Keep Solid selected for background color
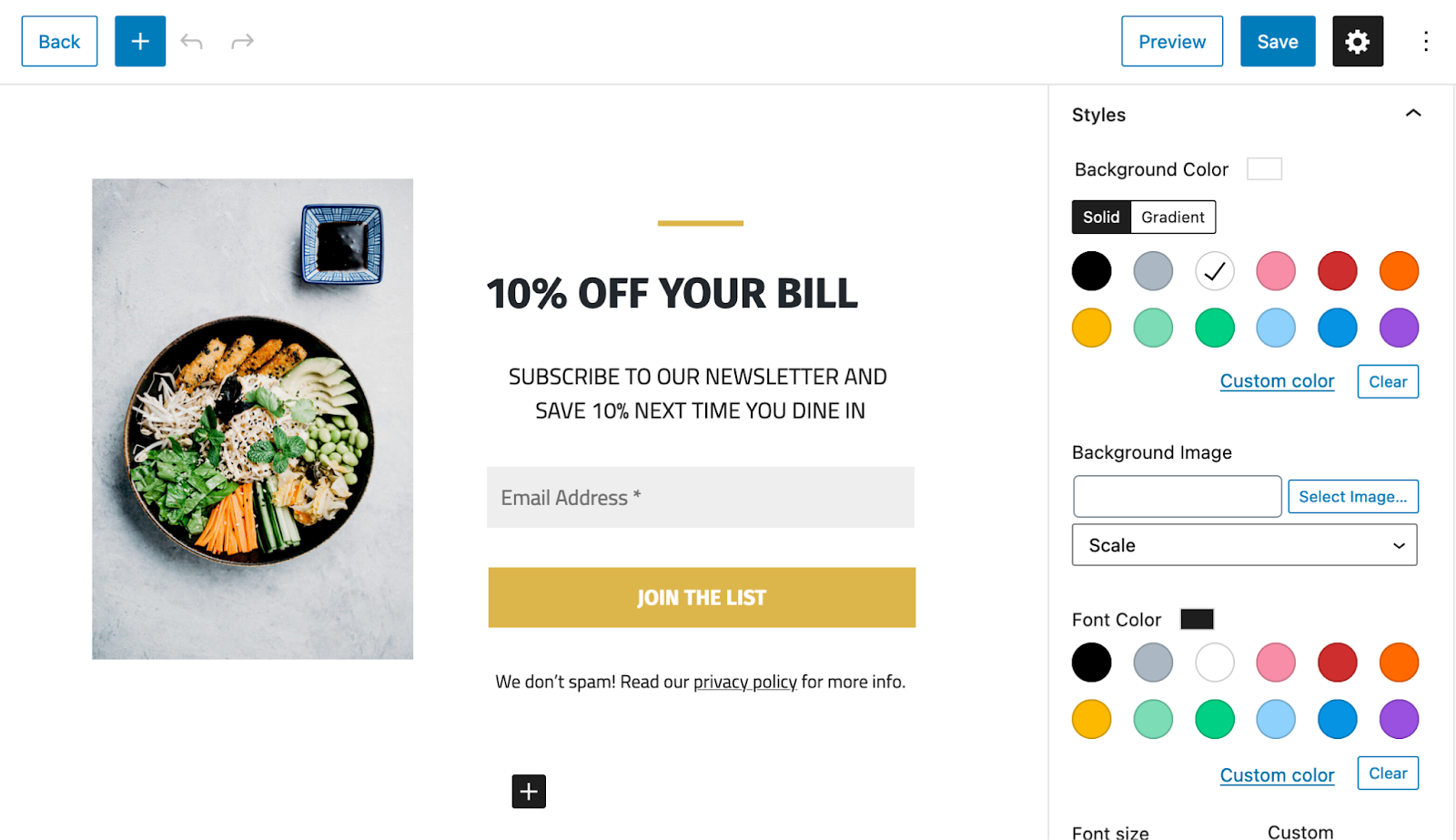 click(1101, 217)
